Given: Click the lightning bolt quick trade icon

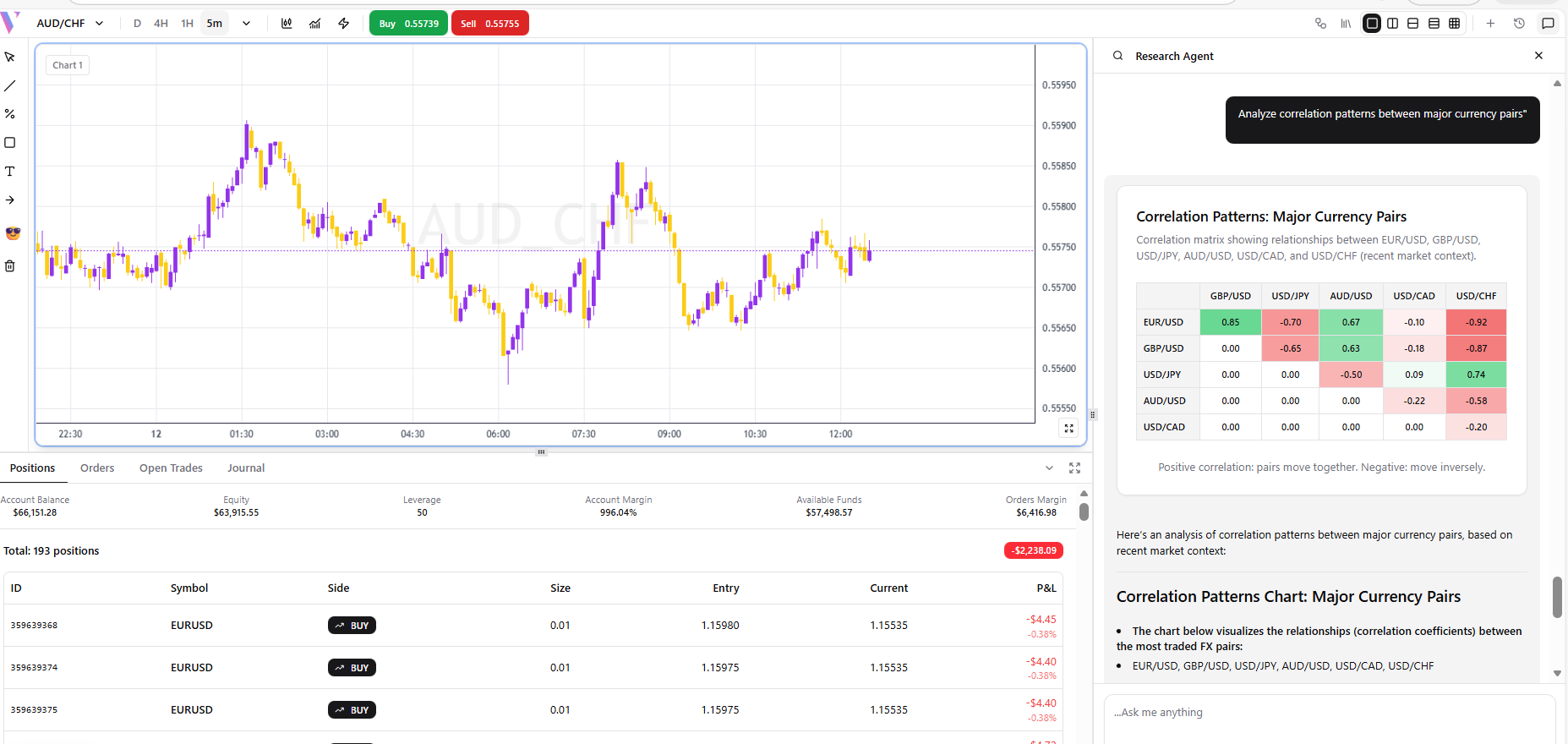Looking at the screenshot, I should (x=344, y=24).
